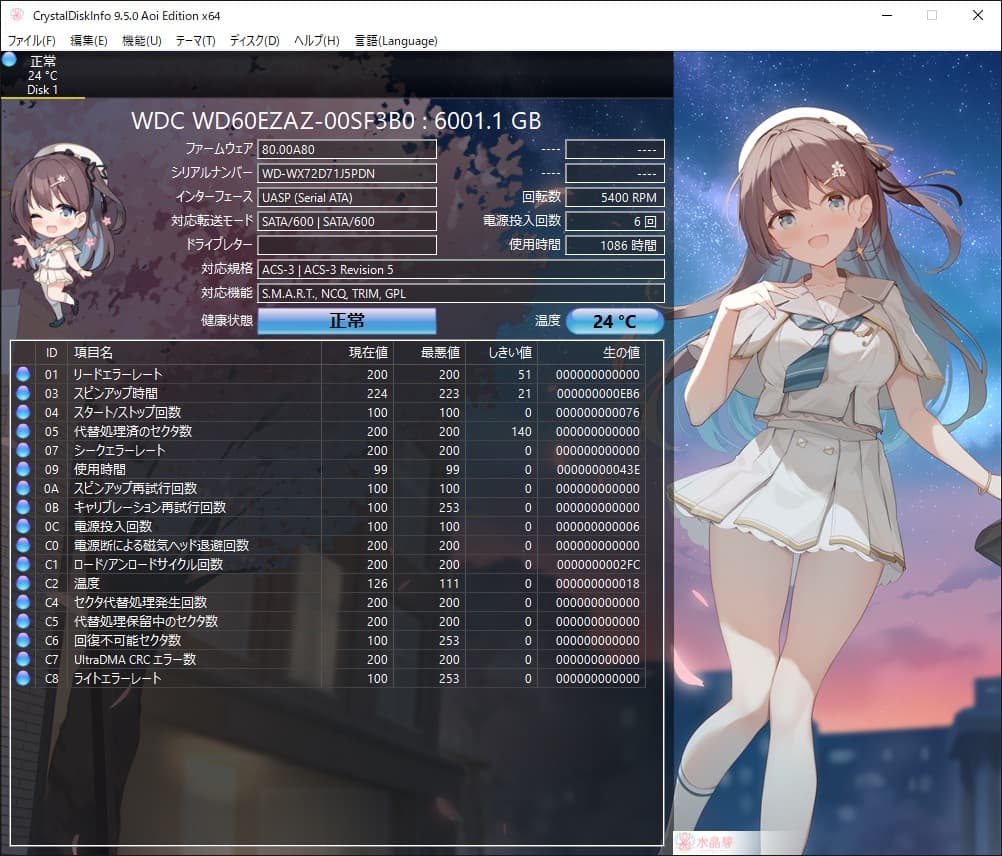Open the テーマ(T) menu
Image resolution: width=1002 pixels, height=856 pixels.
(196, 41)
